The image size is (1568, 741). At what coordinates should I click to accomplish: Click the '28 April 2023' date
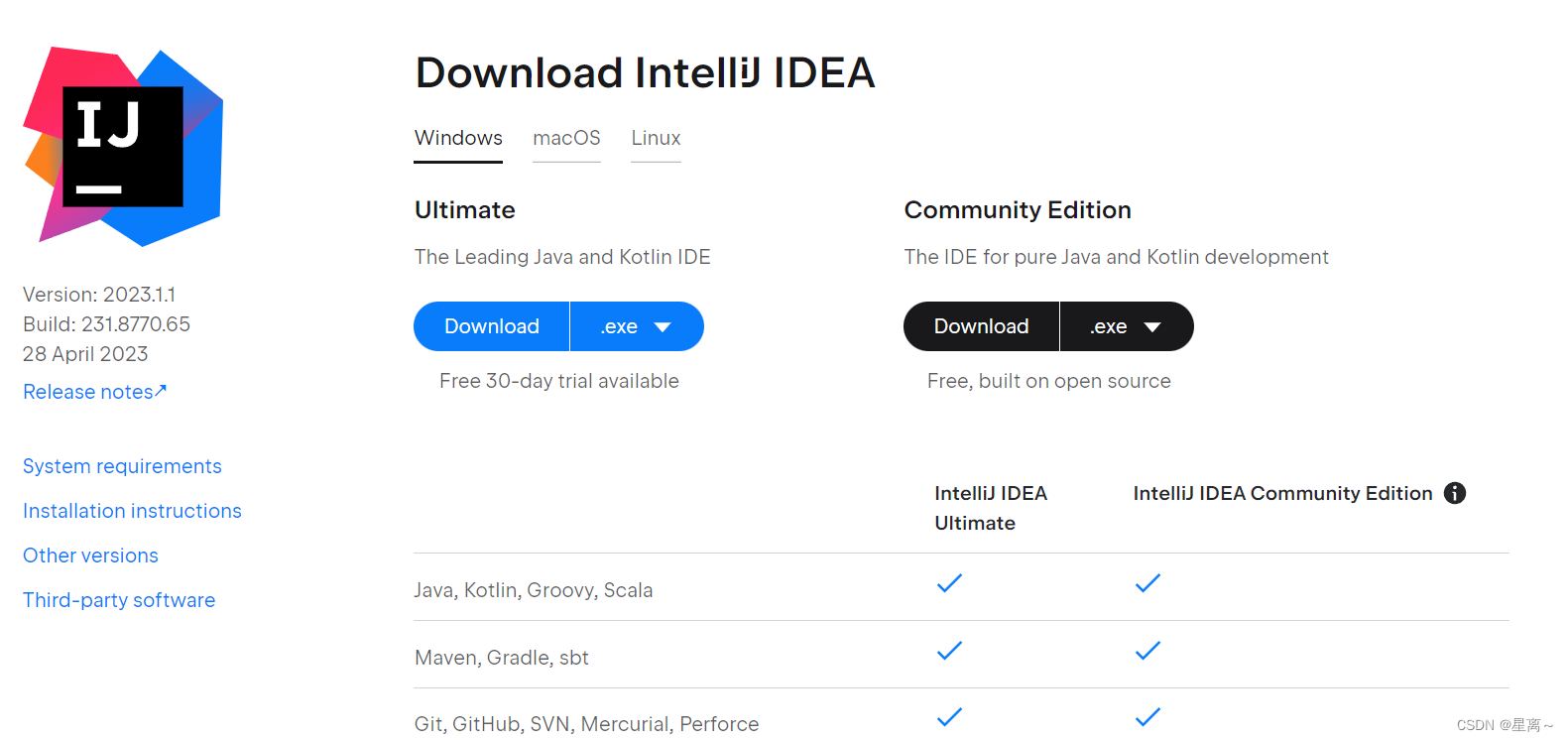click(85, 354)
